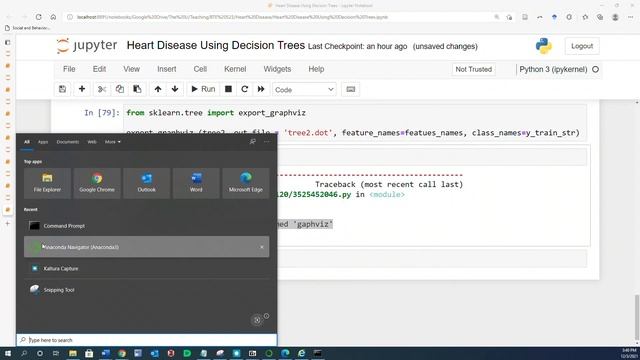This screenshot has width=640, height=360.
Task: Open Task View on the taskbar
Action: 56,353
